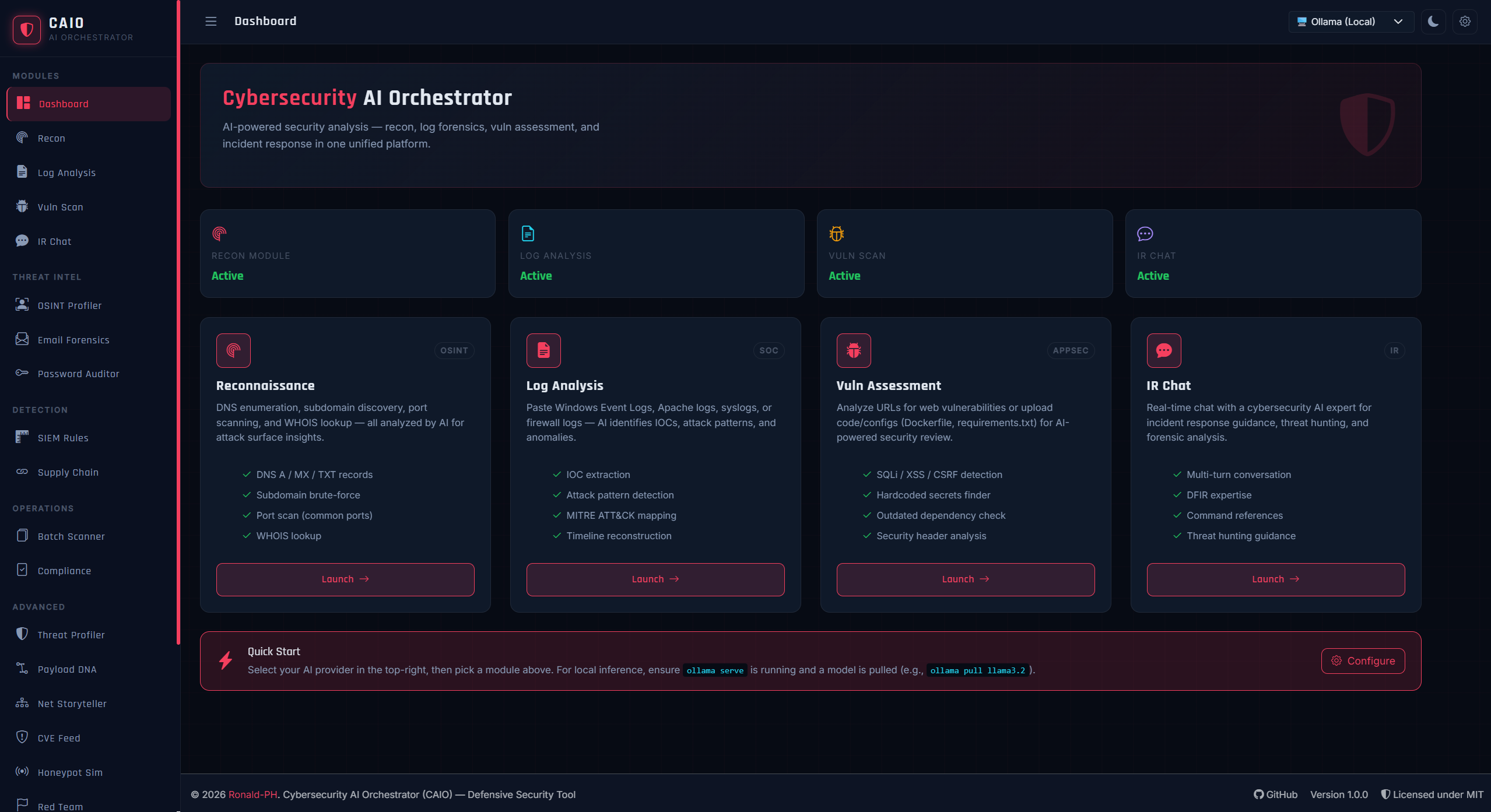Click the Log Analysis status document icon
The width and height of the screenshot is (1491, 812).
pos(528,234)
